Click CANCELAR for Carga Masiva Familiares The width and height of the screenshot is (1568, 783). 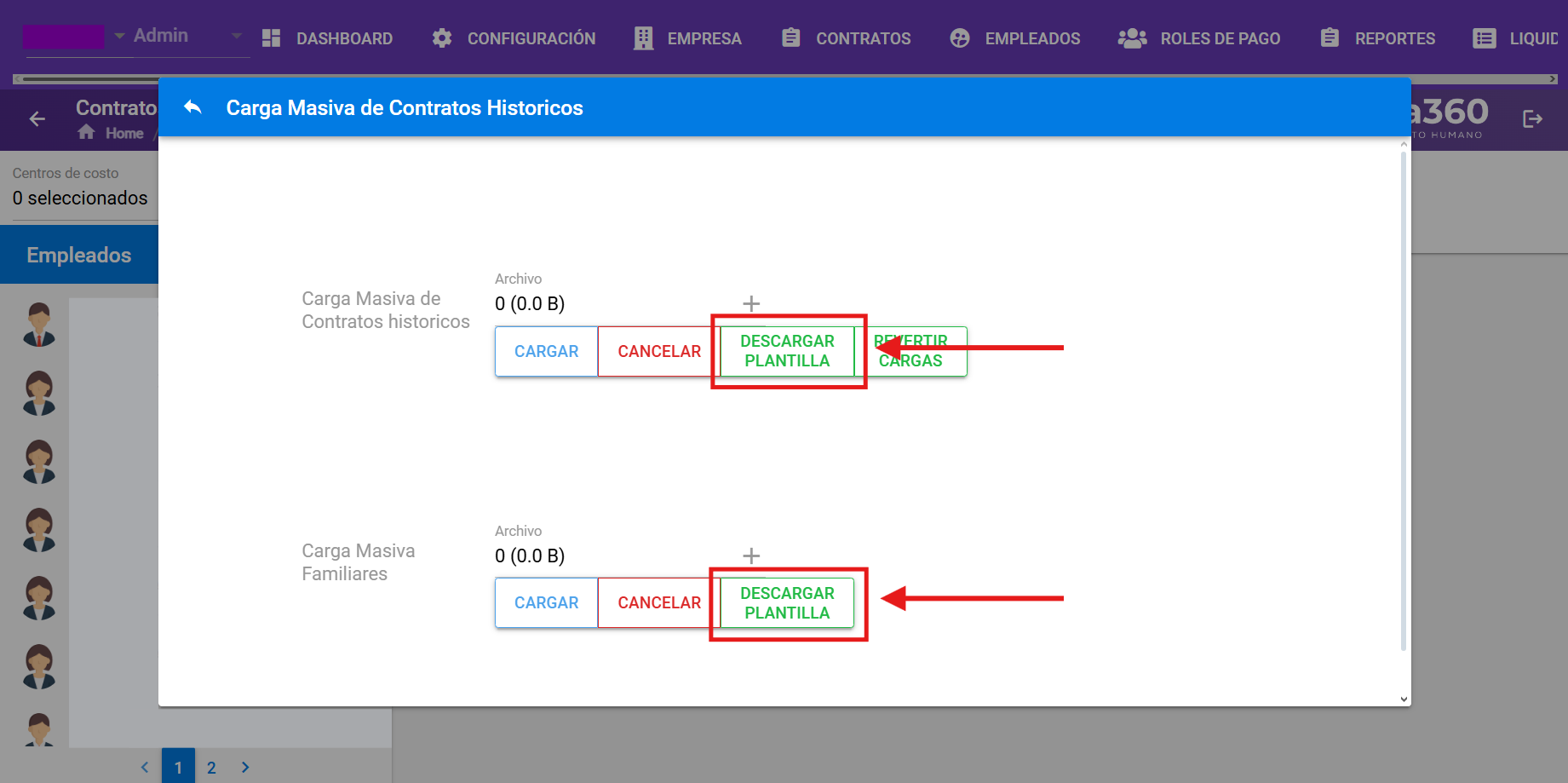659,602
